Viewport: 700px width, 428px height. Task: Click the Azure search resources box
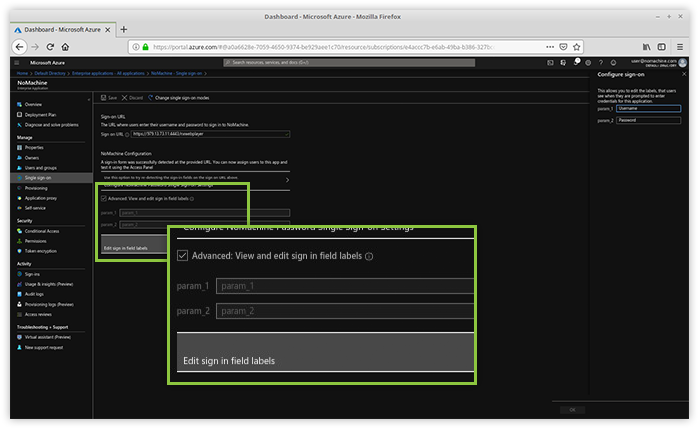[349, 62]
